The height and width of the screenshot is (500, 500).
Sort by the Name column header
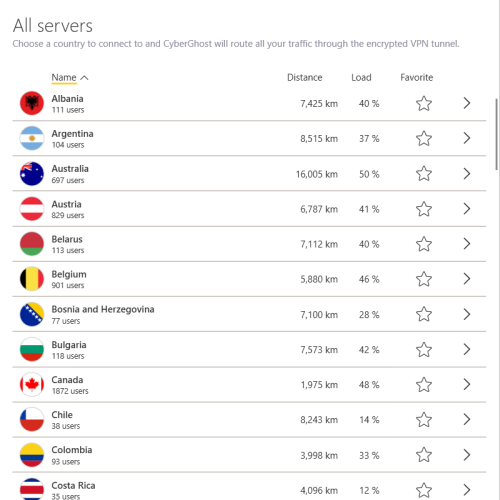click(x=64, y=77)
